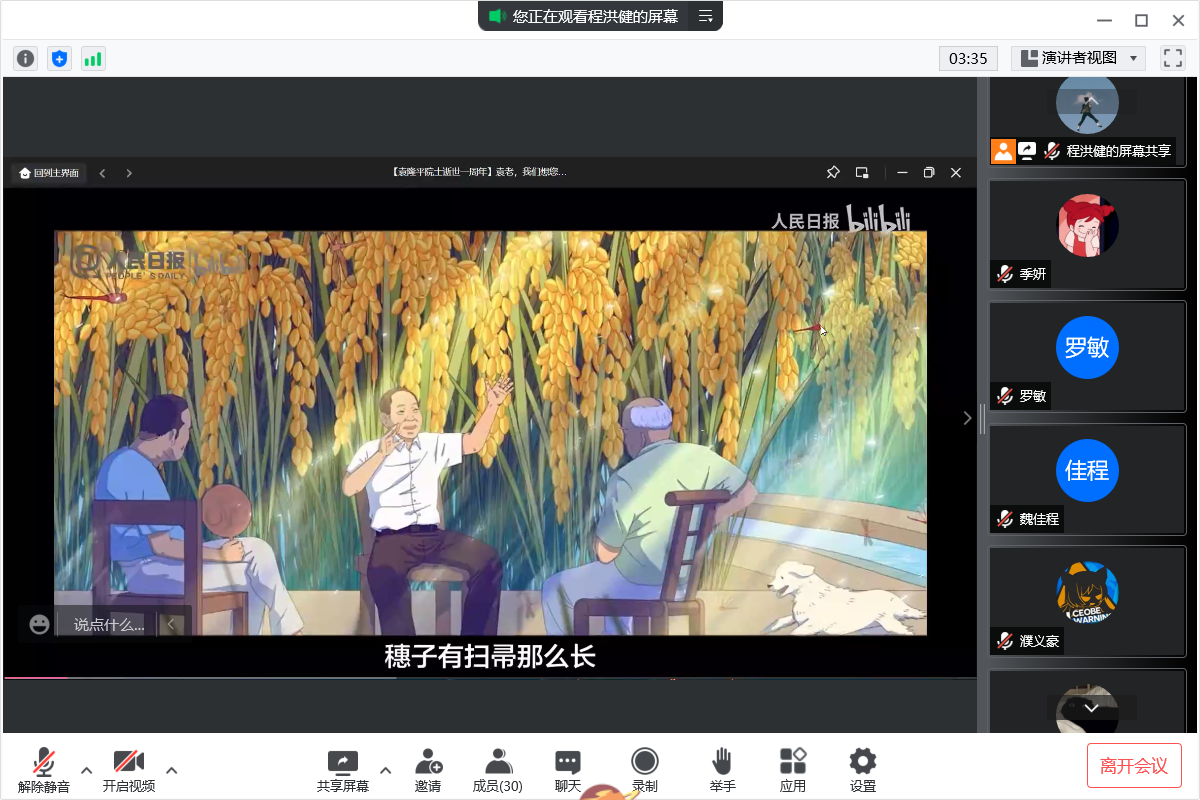Start recording with 录制 button
Screen dimensions: 1200x800
(645, 770)
